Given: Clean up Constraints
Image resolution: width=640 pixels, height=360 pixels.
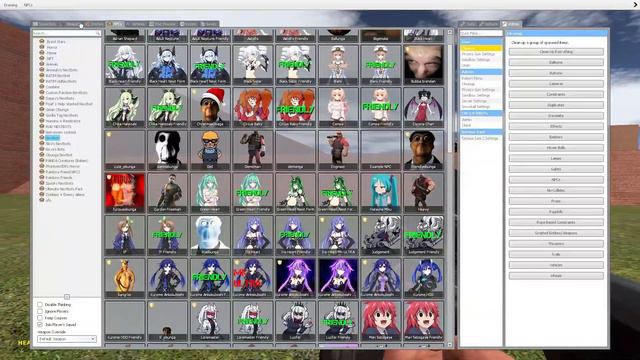Looking at the screenshot, I should pos(556,94).
